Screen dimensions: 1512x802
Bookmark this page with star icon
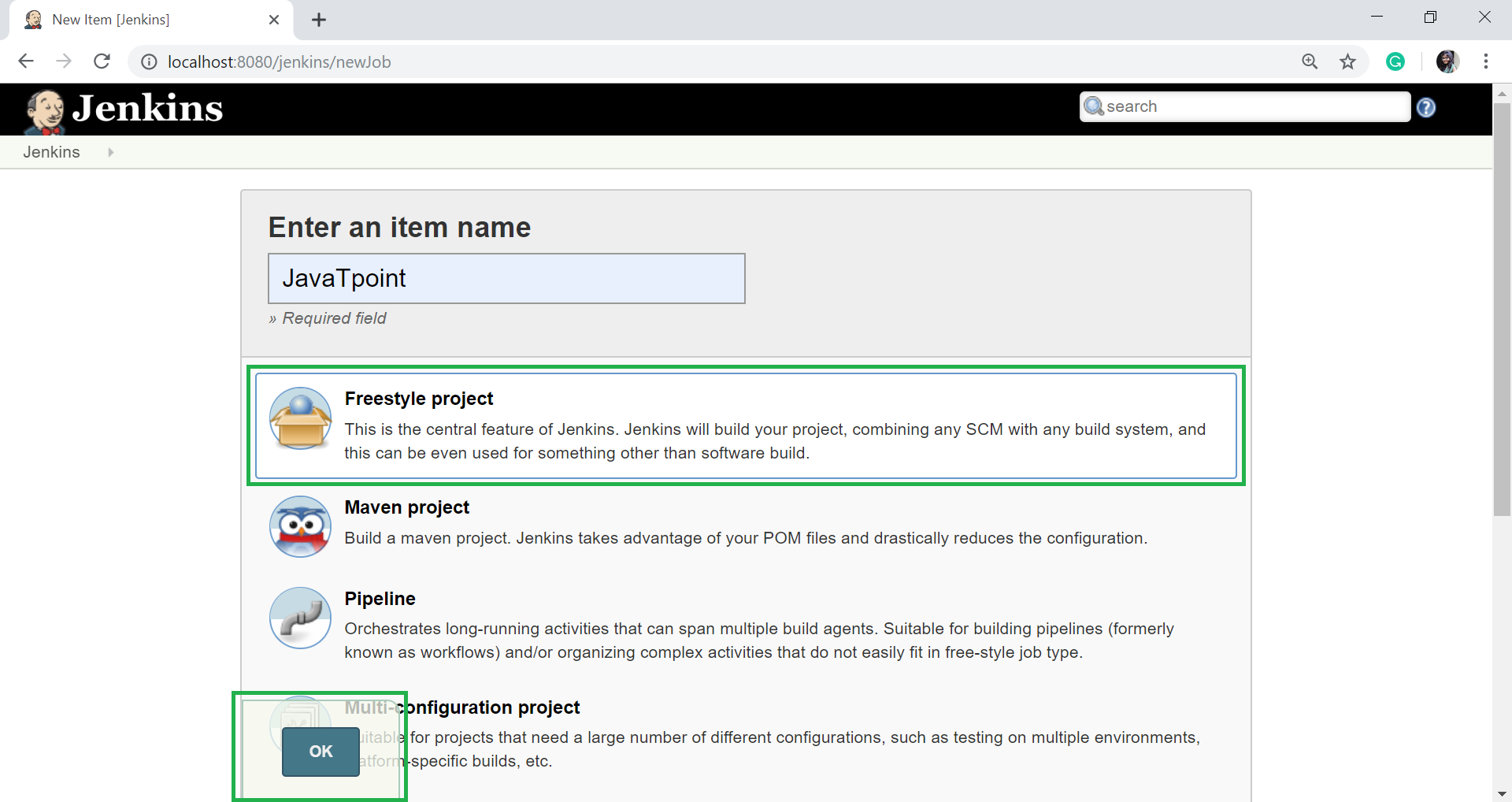click(x=1348, y=61)
